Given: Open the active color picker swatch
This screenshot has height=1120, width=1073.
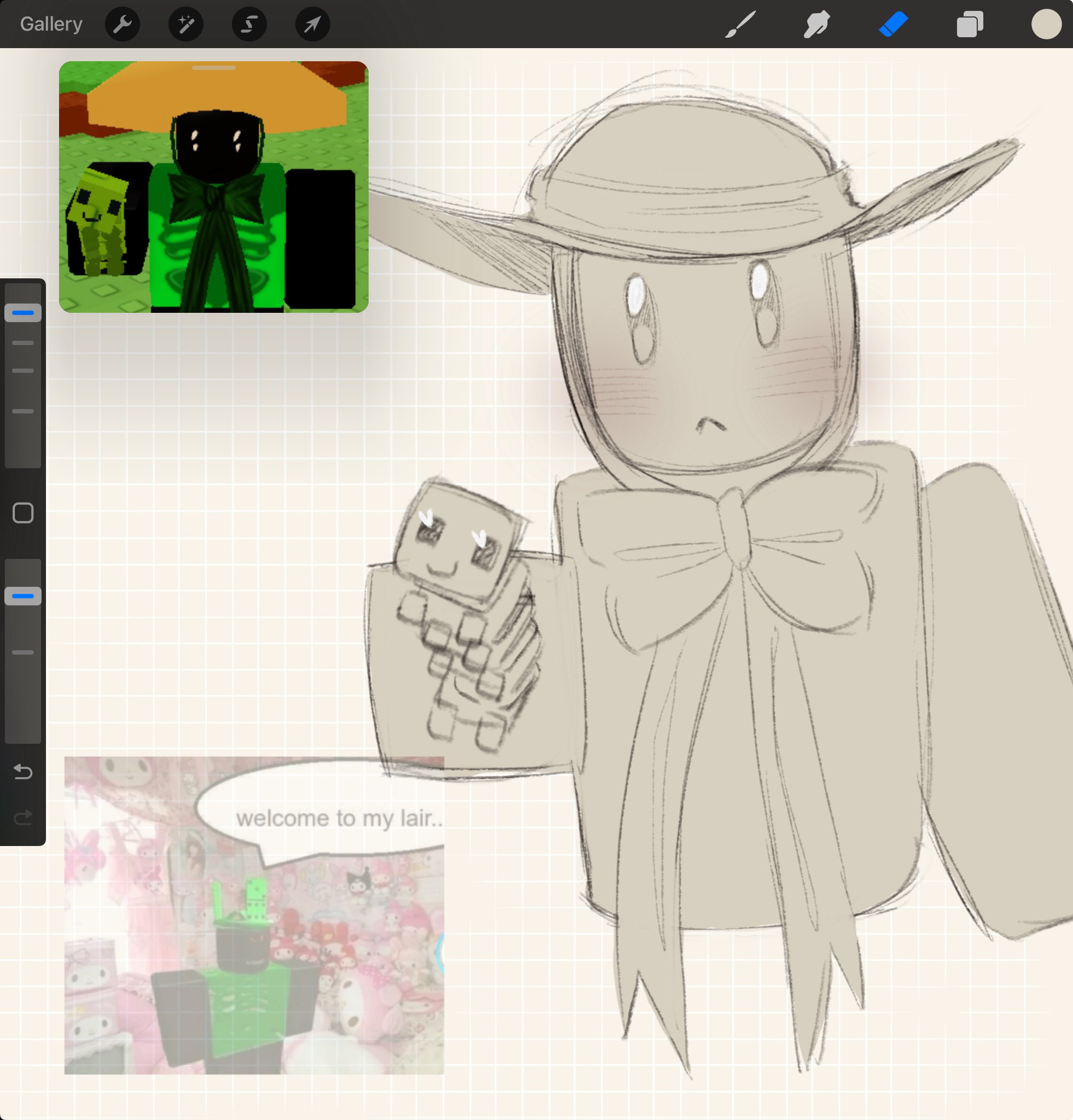Looking at the screenshot, I should pyautogui.click(x=1046, y=24).
